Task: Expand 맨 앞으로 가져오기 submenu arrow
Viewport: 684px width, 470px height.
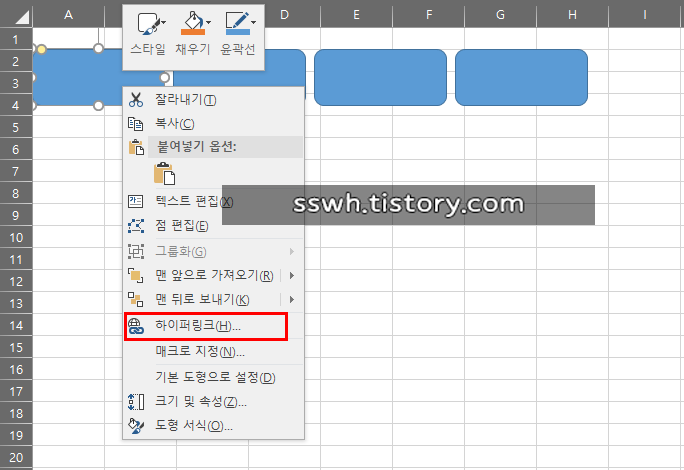Action: 292,275
